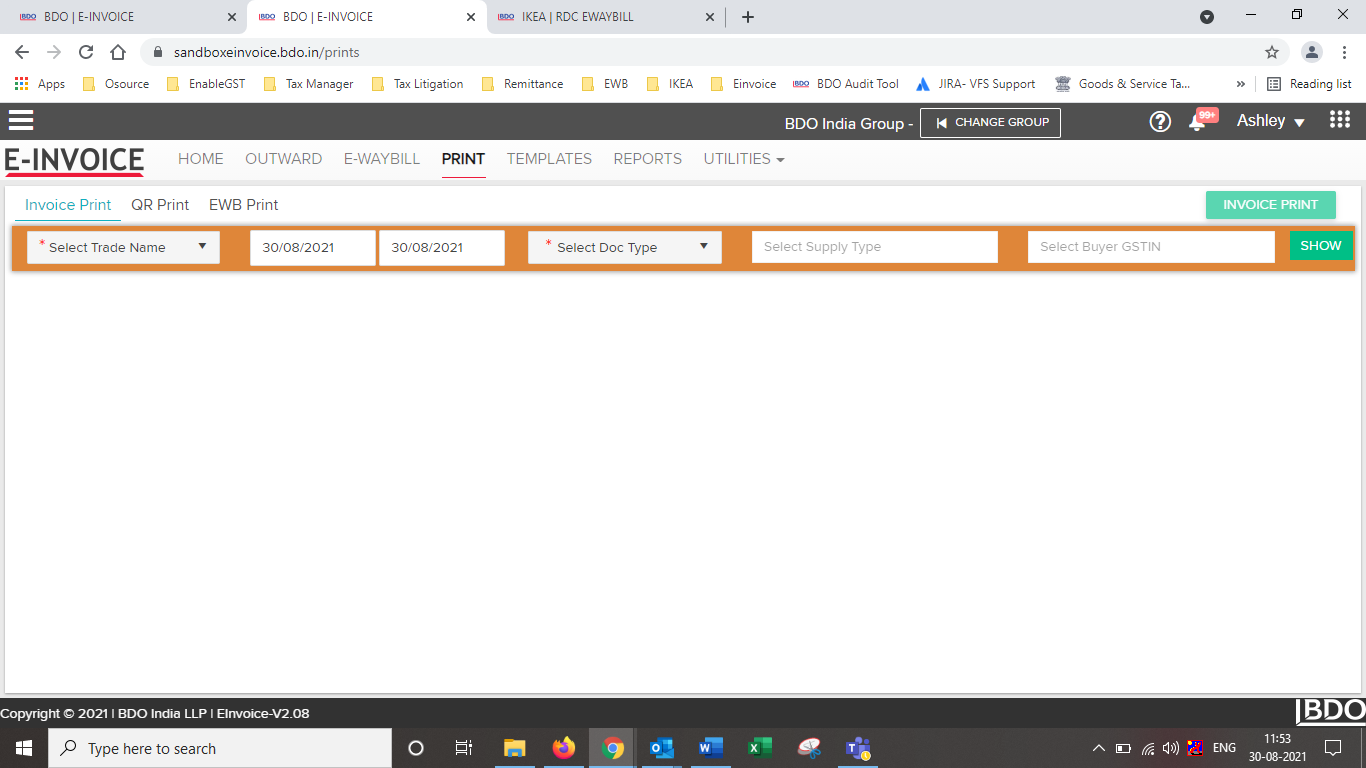Click the help question mark icon

[x=1160, y=122]
